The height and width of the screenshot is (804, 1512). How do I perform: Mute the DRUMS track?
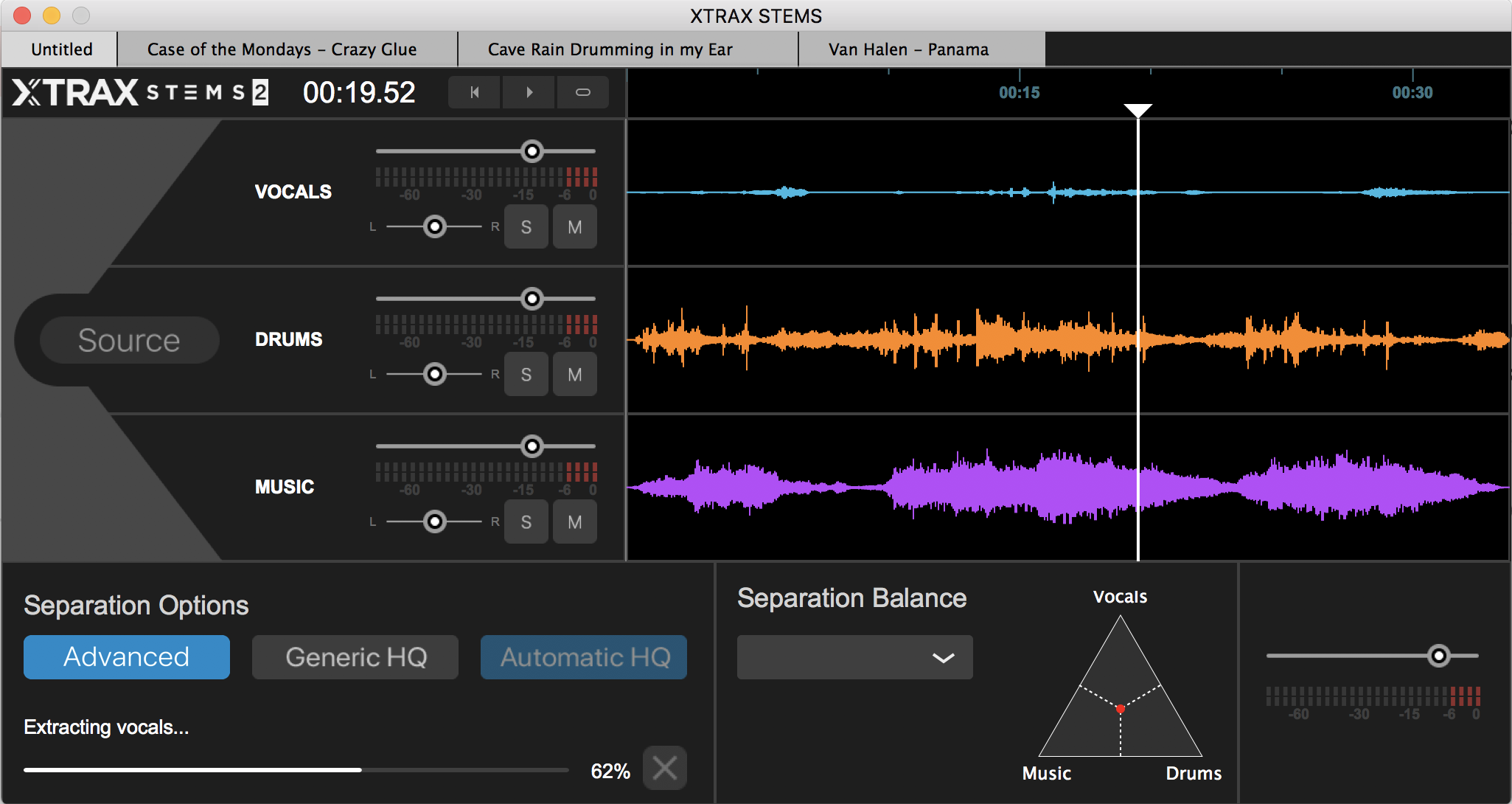pos(575,374)
